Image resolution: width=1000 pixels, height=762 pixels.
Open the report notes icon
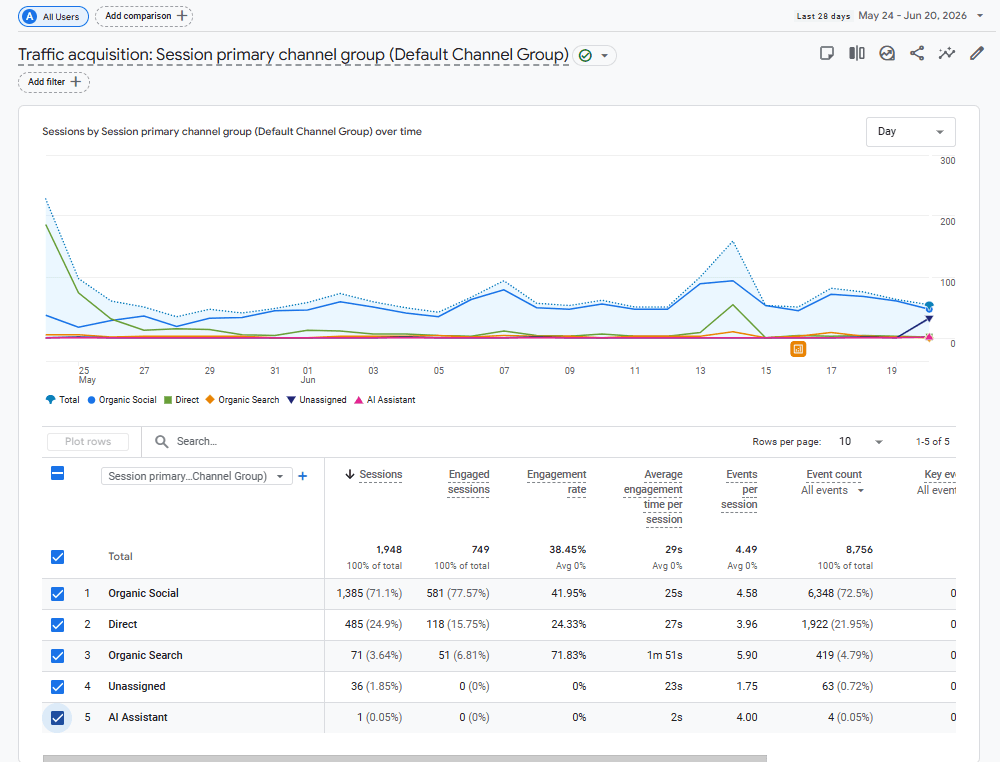tap(827, 53)
